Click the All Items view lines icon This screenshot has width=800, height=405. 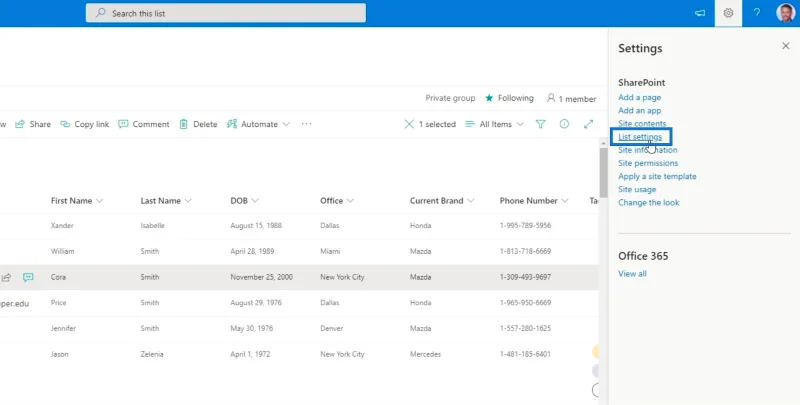coord(470,124)
